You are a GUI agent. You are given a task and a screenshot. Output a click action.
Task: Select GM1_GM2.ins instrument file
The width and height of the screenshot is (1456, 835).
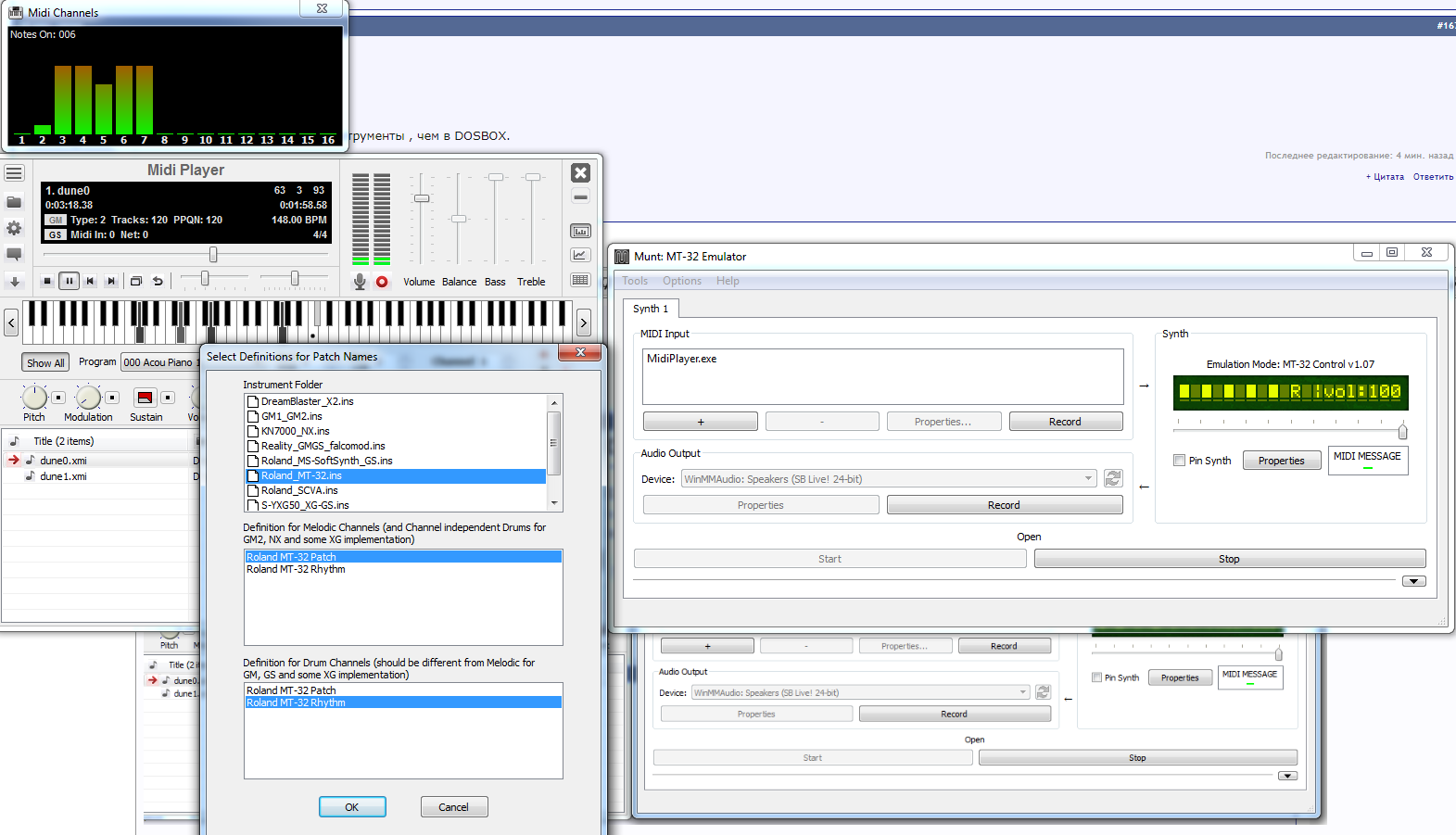click(292, 416)
